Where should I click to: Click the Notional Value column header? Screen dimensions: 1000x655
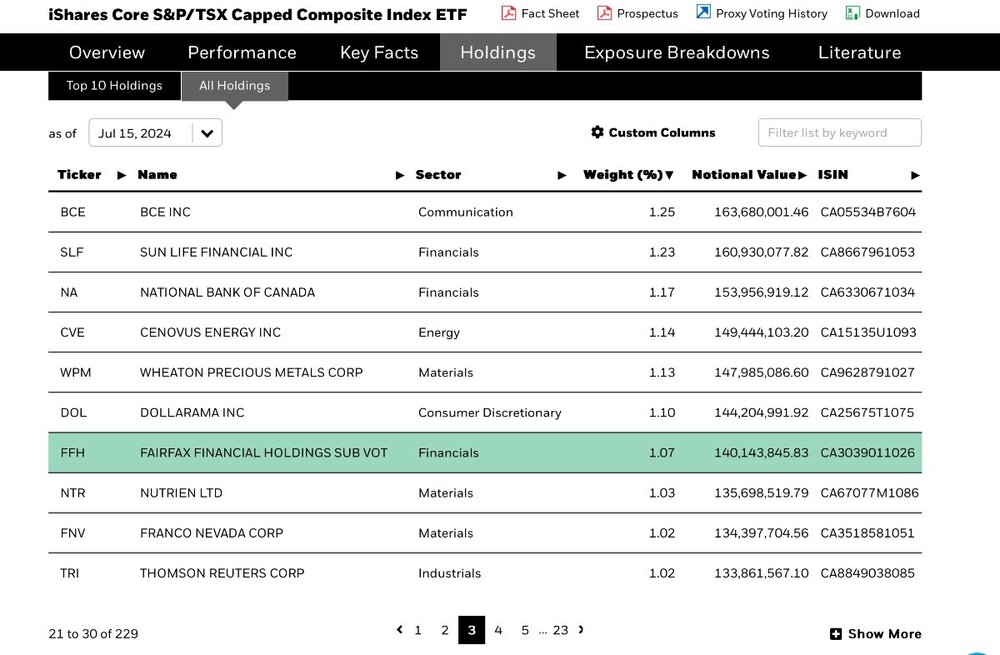tap(744, 175)
